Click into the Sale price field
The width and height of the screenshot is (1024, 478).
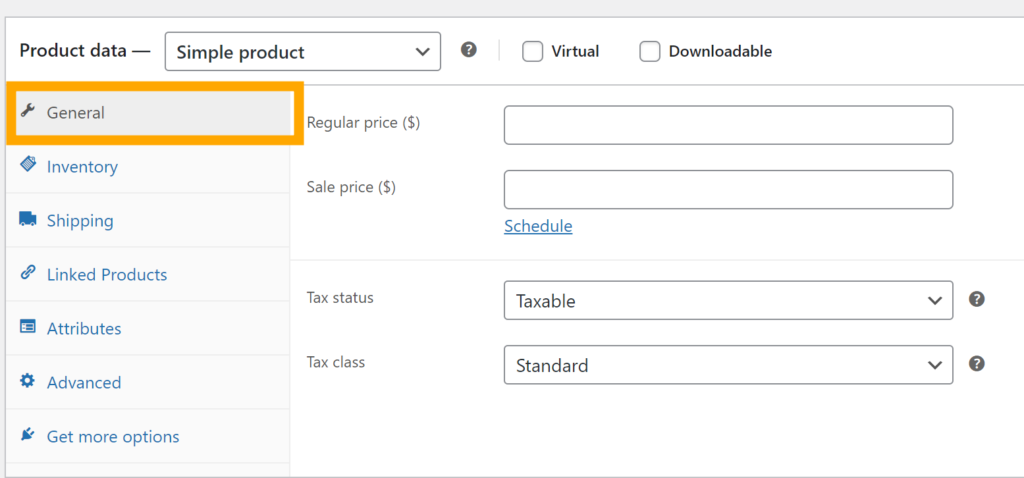pos(727,189)
